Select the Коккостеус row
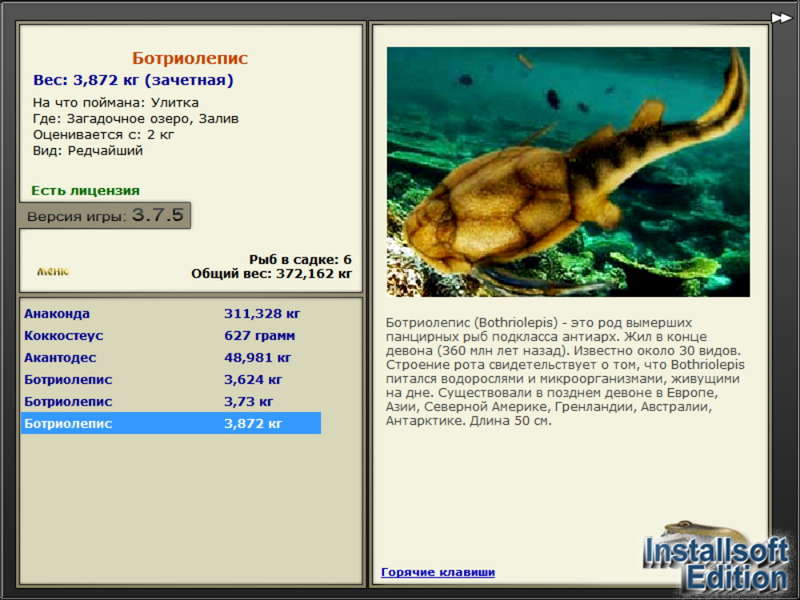This screenshot has width=800, height=600. point(171,335)
